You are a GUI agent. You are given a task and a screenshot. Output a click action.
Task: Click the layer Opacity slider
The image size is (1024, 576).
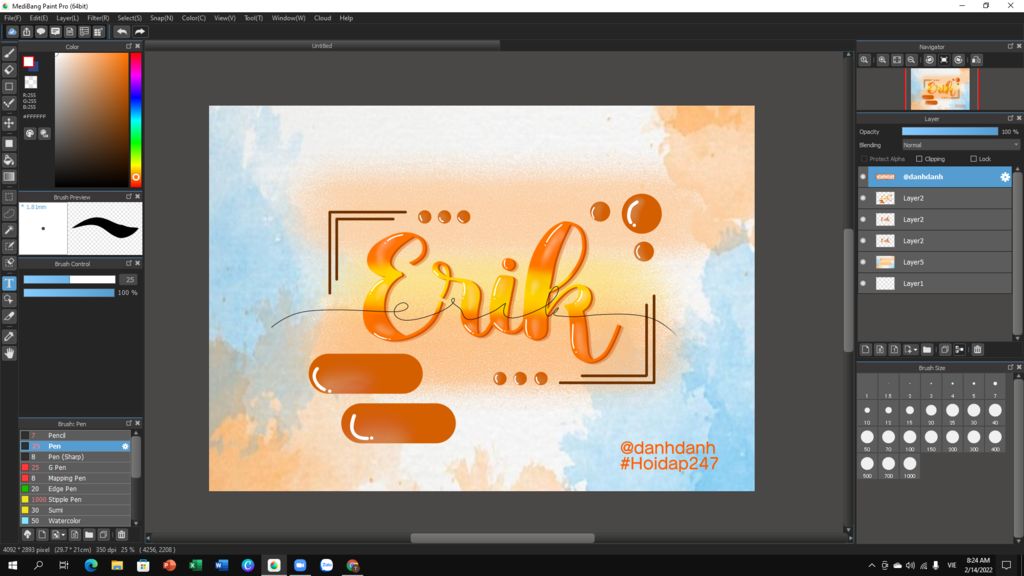(950, 131)
